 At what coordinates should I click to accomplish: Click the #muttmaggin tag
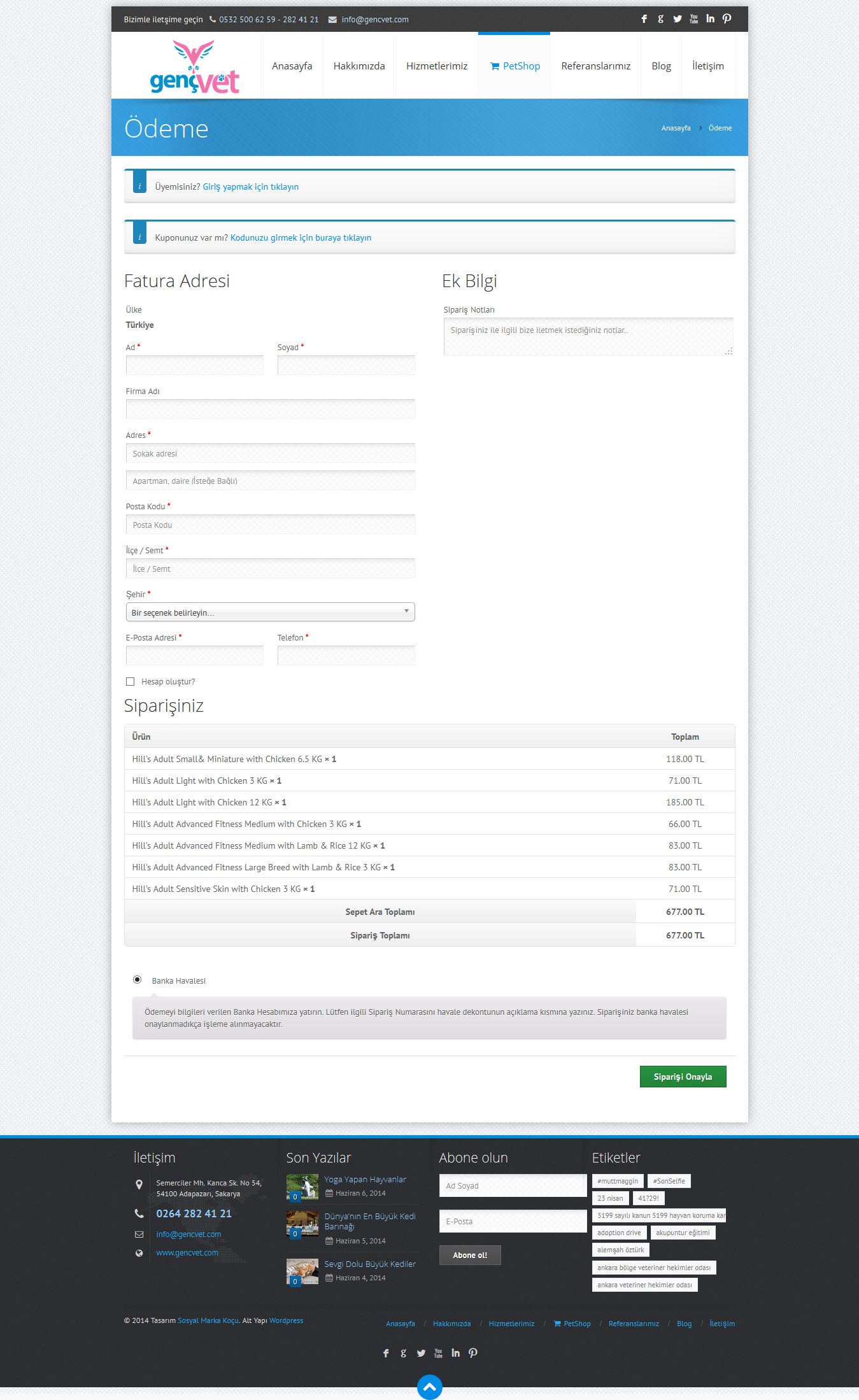pyautogui.click(x=618, y=1181)
